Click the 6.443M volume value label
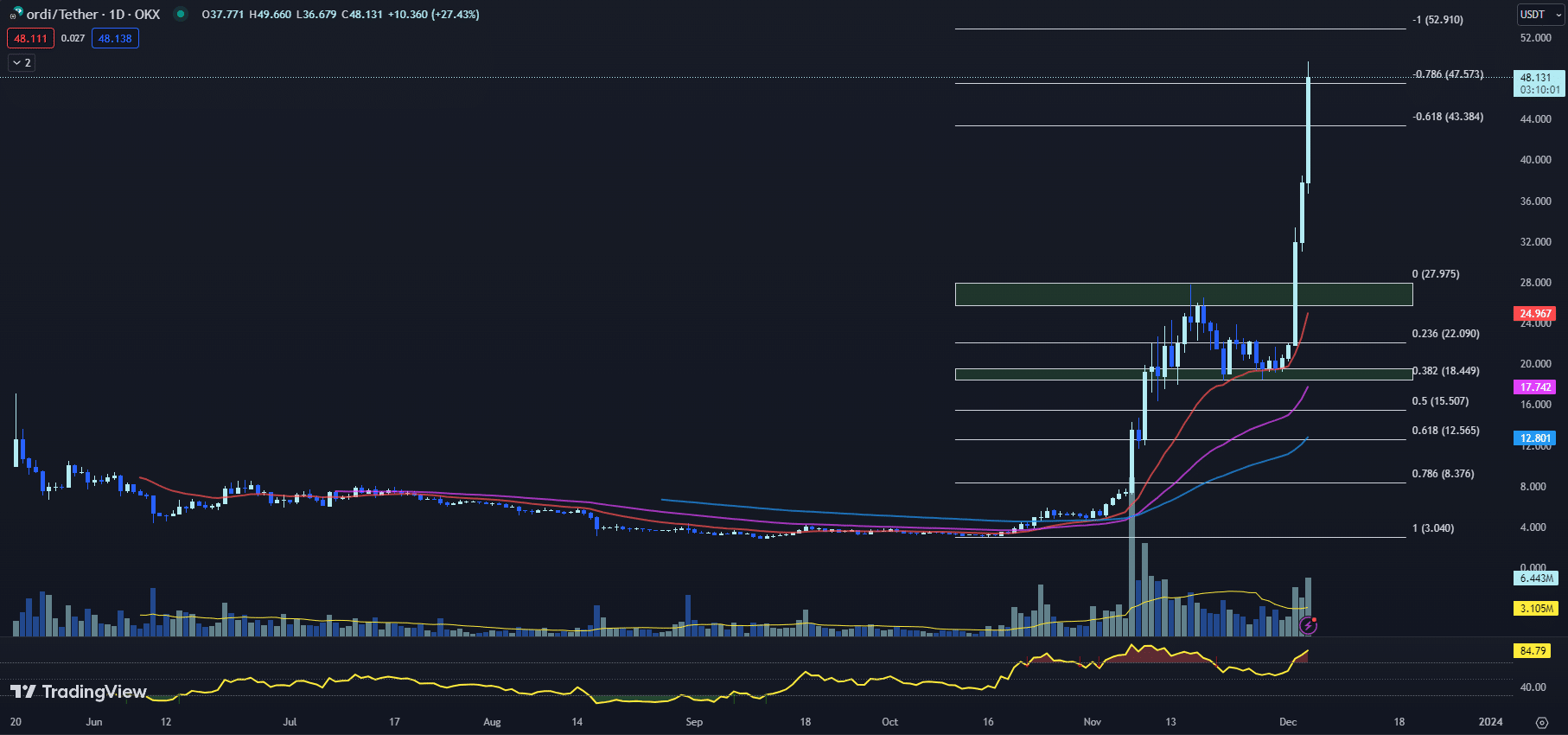The image size is (1568, 735). [1536, 578]
